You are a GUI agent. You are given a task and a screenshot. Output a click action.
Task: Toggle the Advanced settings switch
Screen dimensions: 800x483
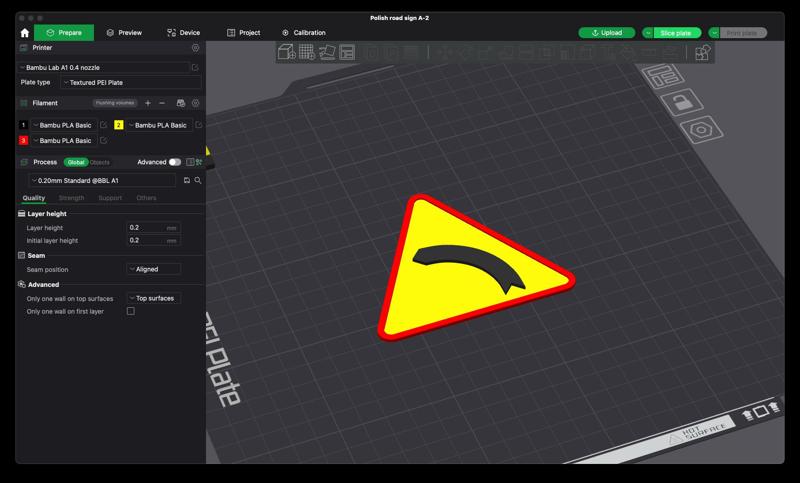pos(175,162)
